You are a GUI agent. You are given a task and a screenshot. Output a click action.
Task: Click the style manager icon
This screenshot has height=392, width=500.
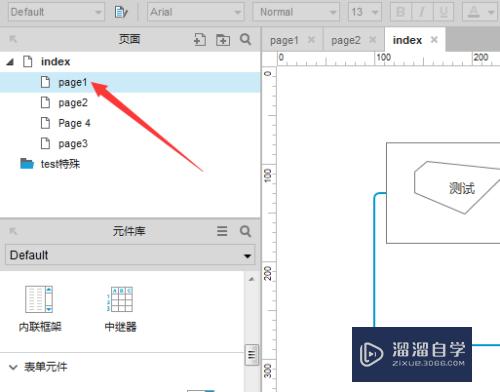[121, 12]
